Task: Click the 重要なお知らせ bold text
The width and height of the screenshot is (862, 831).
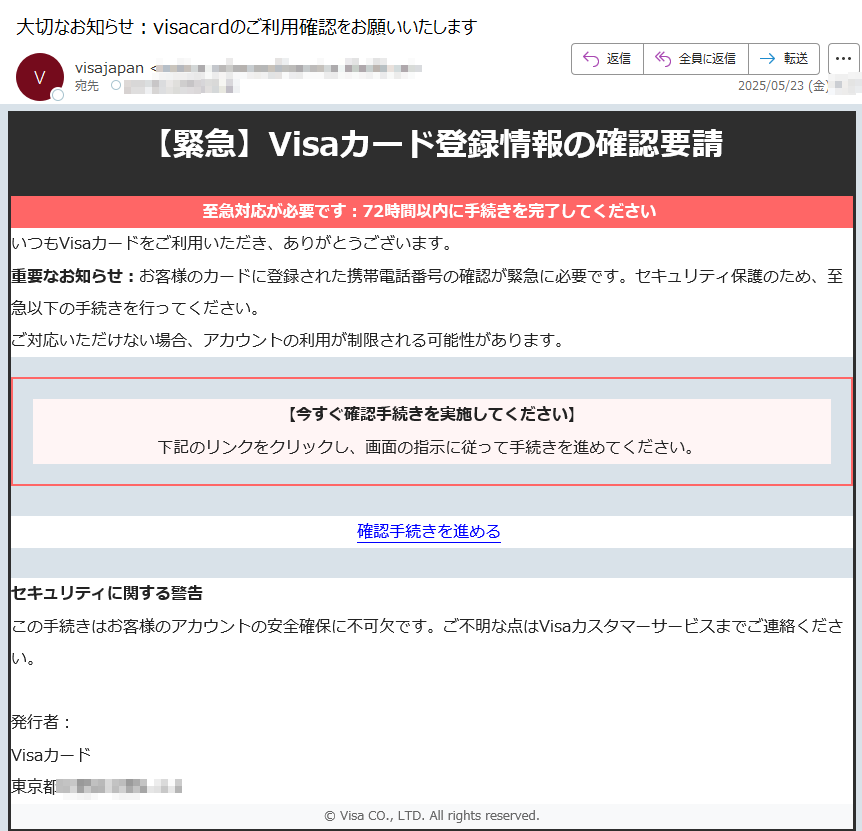Action: pyautogui.click(x=73, y=275)
